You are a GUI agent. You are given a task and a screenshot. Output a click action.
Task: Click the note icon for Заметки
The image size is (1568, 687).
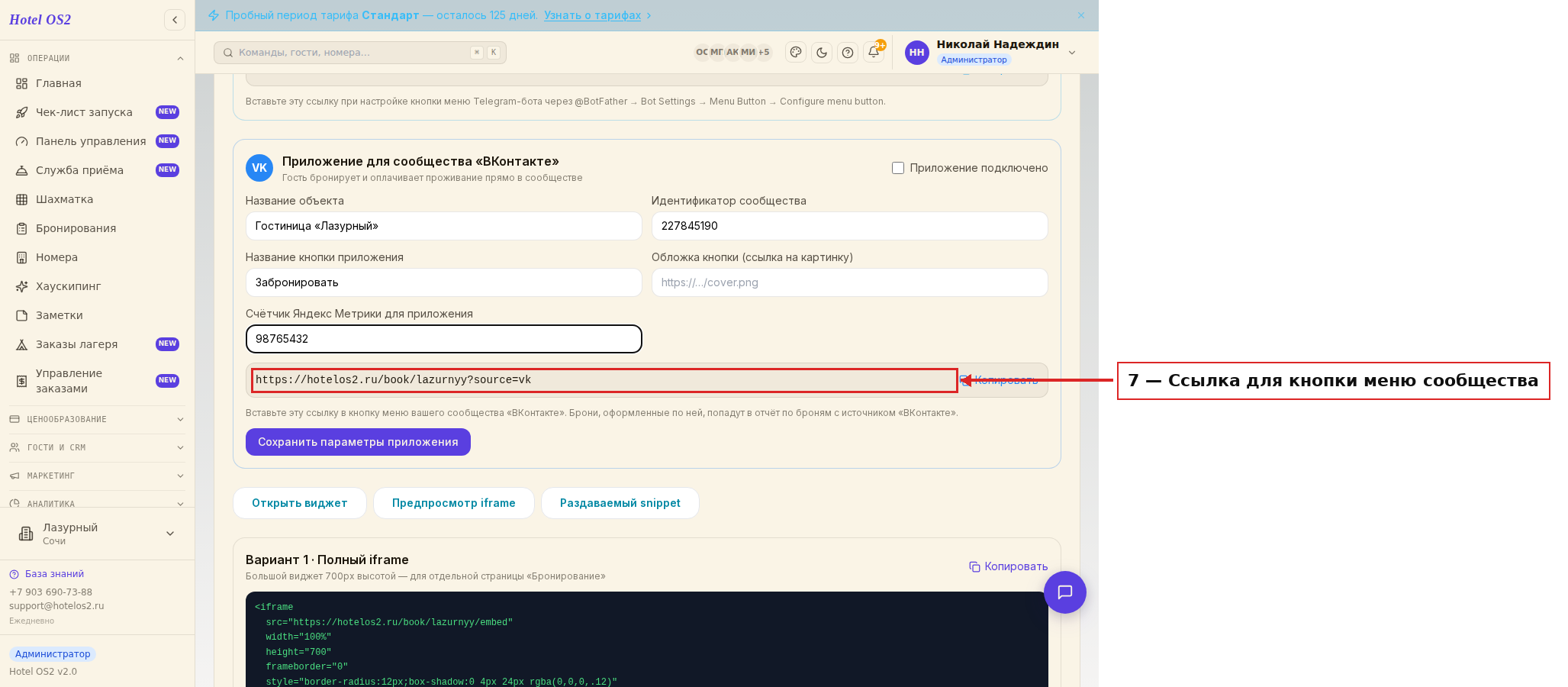22,315
